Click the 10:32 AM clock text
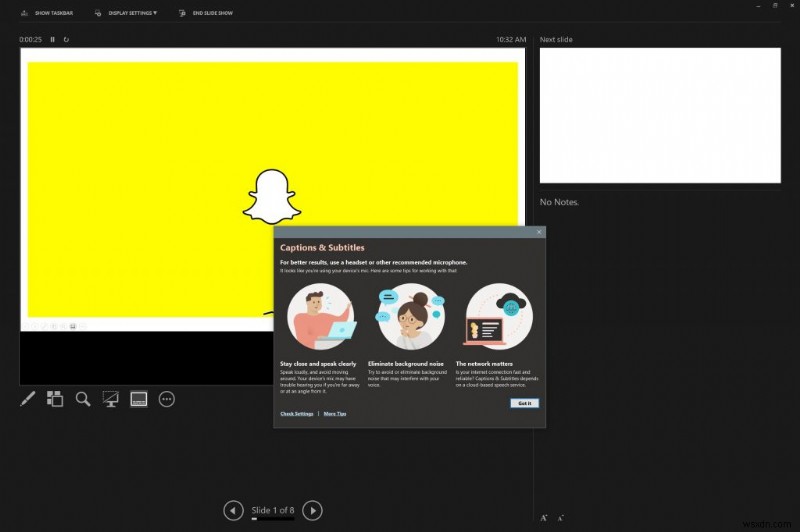The image size is (800, 532). click(x=511, y=39)
